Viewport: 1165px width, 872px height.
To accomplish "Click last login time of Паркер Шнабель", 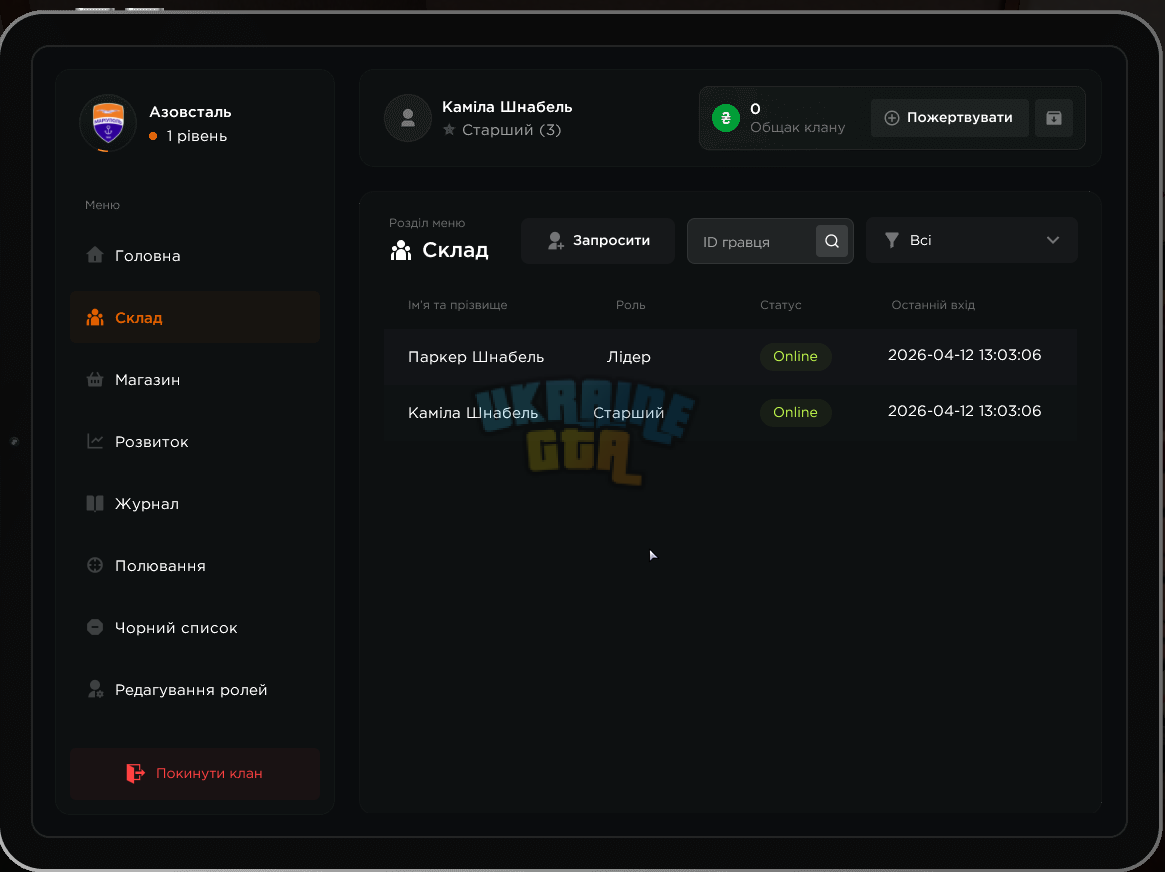I will pyautogui.click(x=964, y=355).
